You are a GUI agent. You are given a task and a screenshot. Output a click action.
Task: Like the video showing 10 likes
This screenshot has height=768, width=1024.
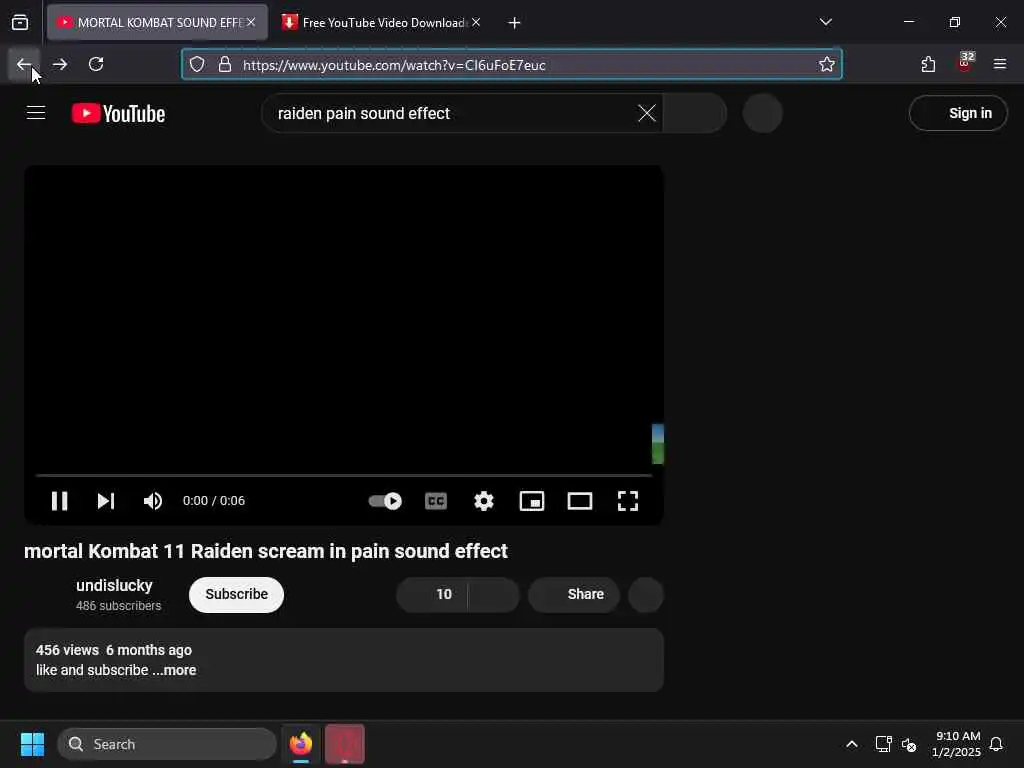[432, 594]
